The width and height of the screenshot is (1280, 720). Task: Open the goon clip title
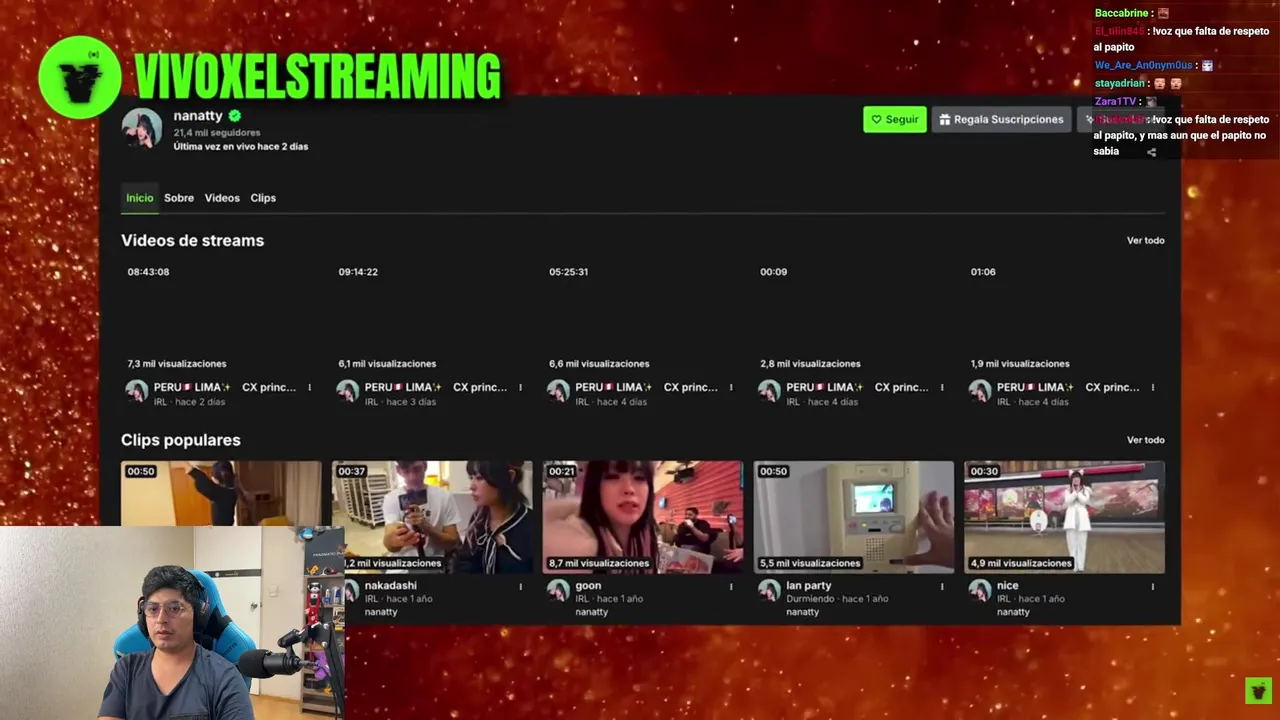pos(588,586)
